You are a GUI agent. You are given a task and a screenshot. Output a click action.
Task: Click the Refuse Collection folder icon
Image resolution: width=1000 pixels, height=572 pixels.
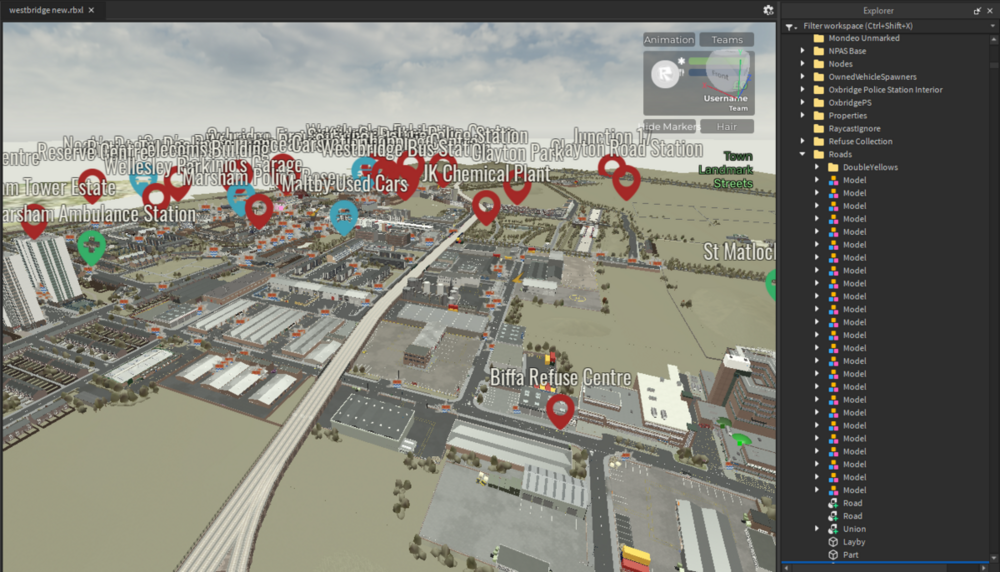click(819, 142)
